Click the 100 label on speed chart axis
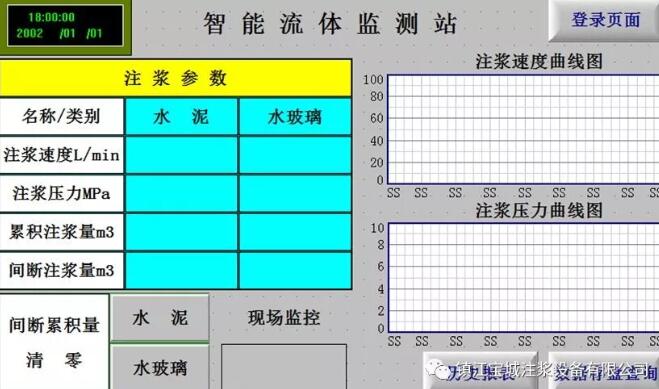 tap(373, 79)
